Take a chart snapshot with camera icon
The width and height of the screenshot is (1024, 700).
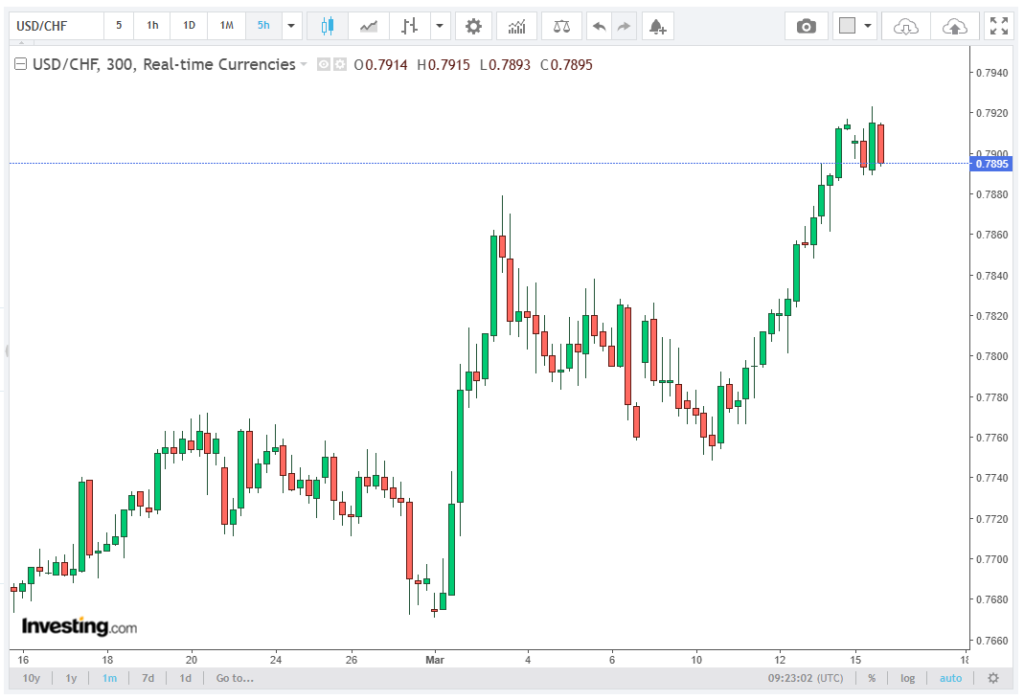point(806,26)
